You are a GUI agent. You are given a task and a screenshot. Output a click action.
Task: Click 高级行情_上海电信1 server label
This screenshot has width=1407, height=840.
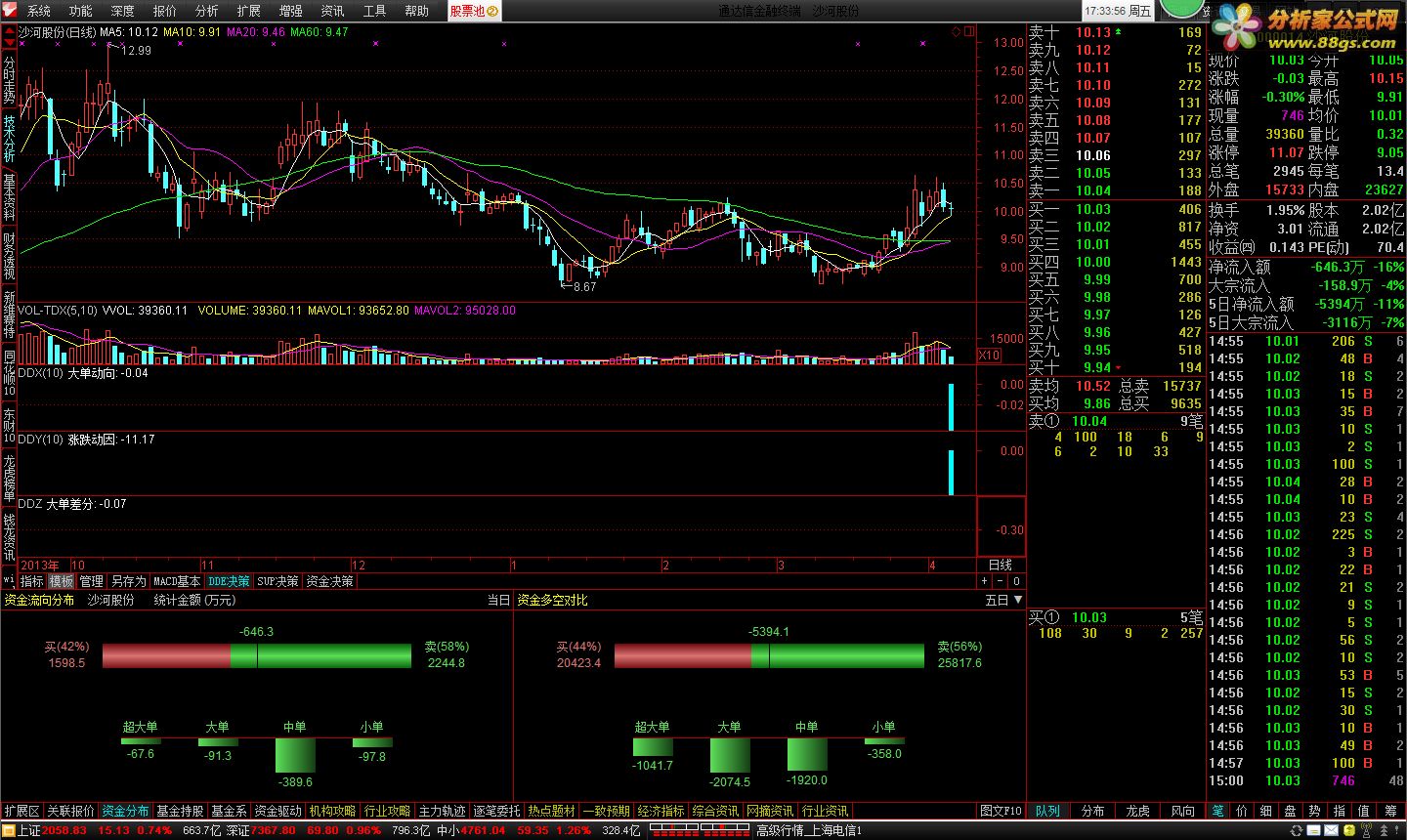tap(809, 830)
